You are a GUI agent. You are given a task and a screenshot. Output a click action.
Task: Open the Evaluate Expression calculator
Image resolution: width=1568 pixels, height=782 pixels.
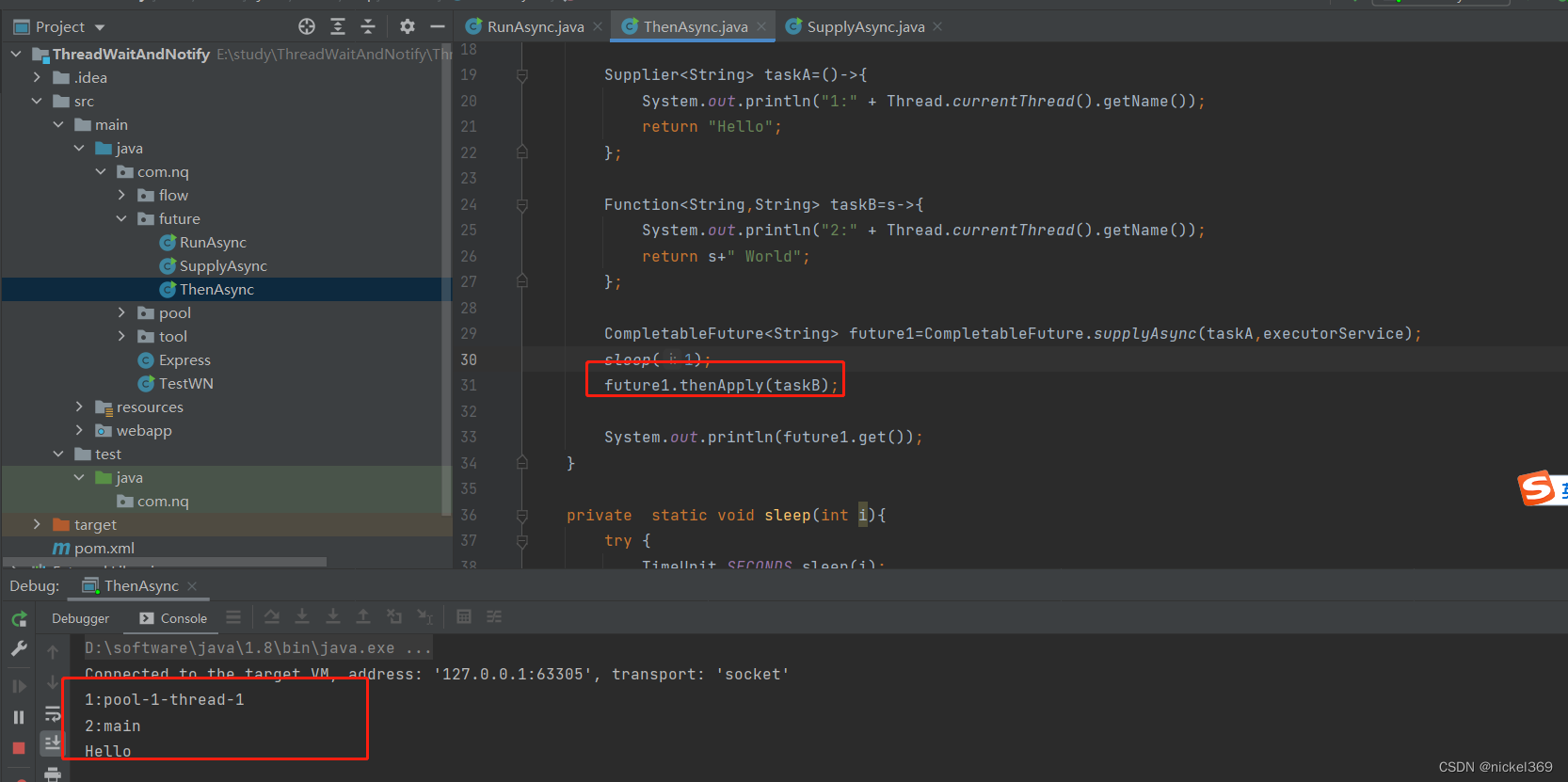pyautogui.click(x=464, y=617)
